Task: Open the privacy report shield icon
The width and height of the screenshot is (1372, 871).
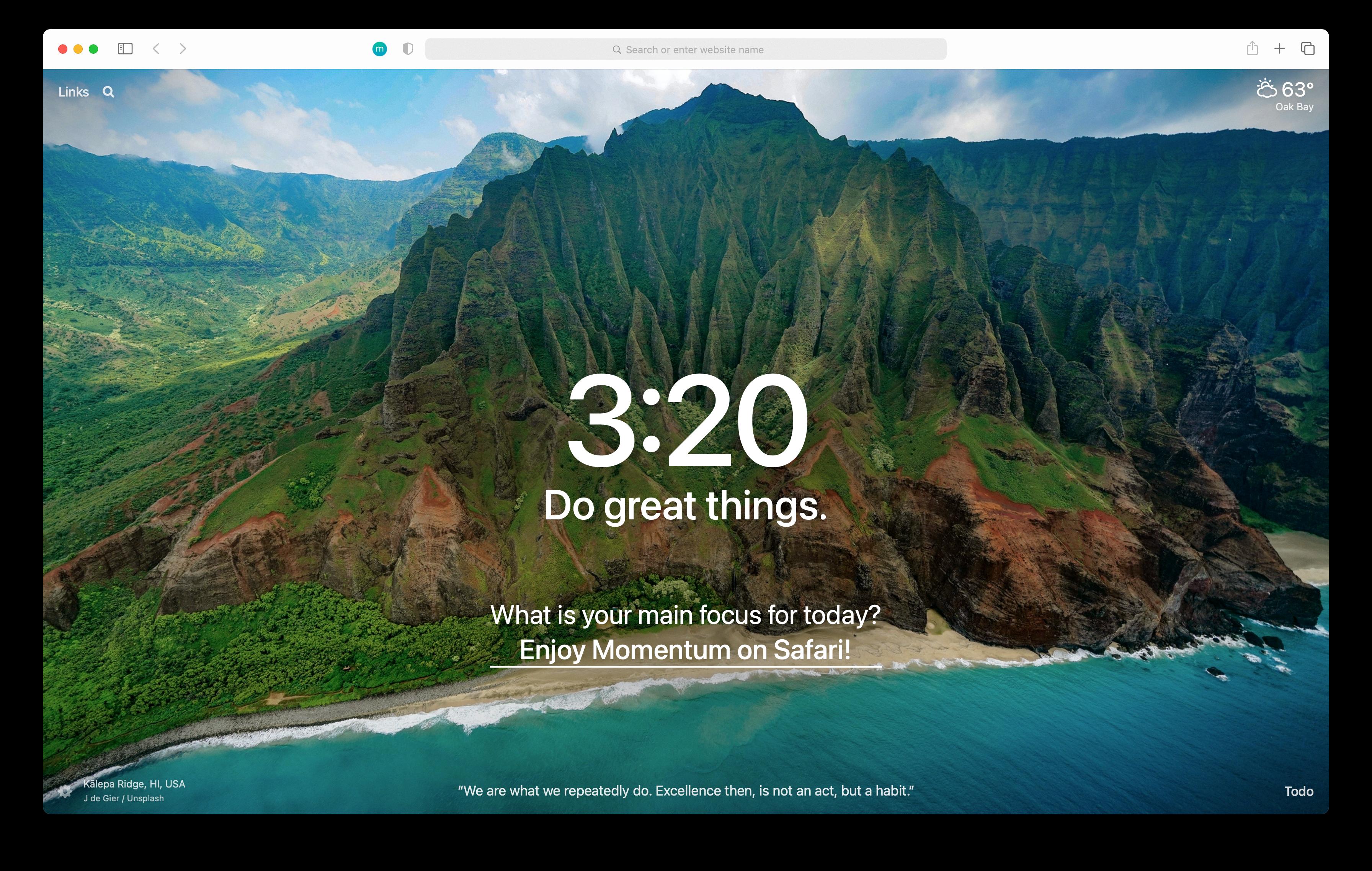Action: (407, 49)
